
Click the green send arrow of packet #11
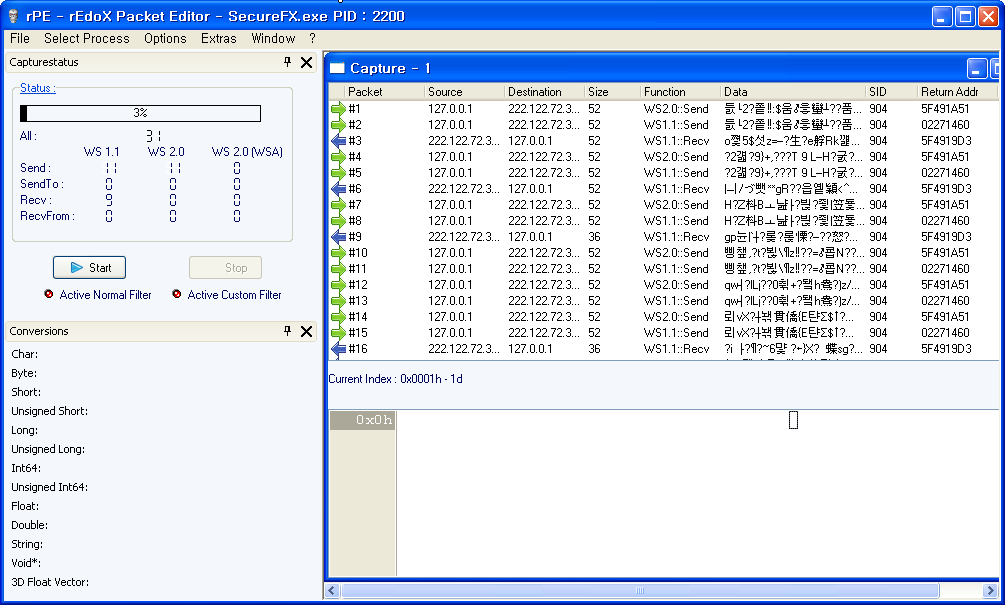(338, 269)
